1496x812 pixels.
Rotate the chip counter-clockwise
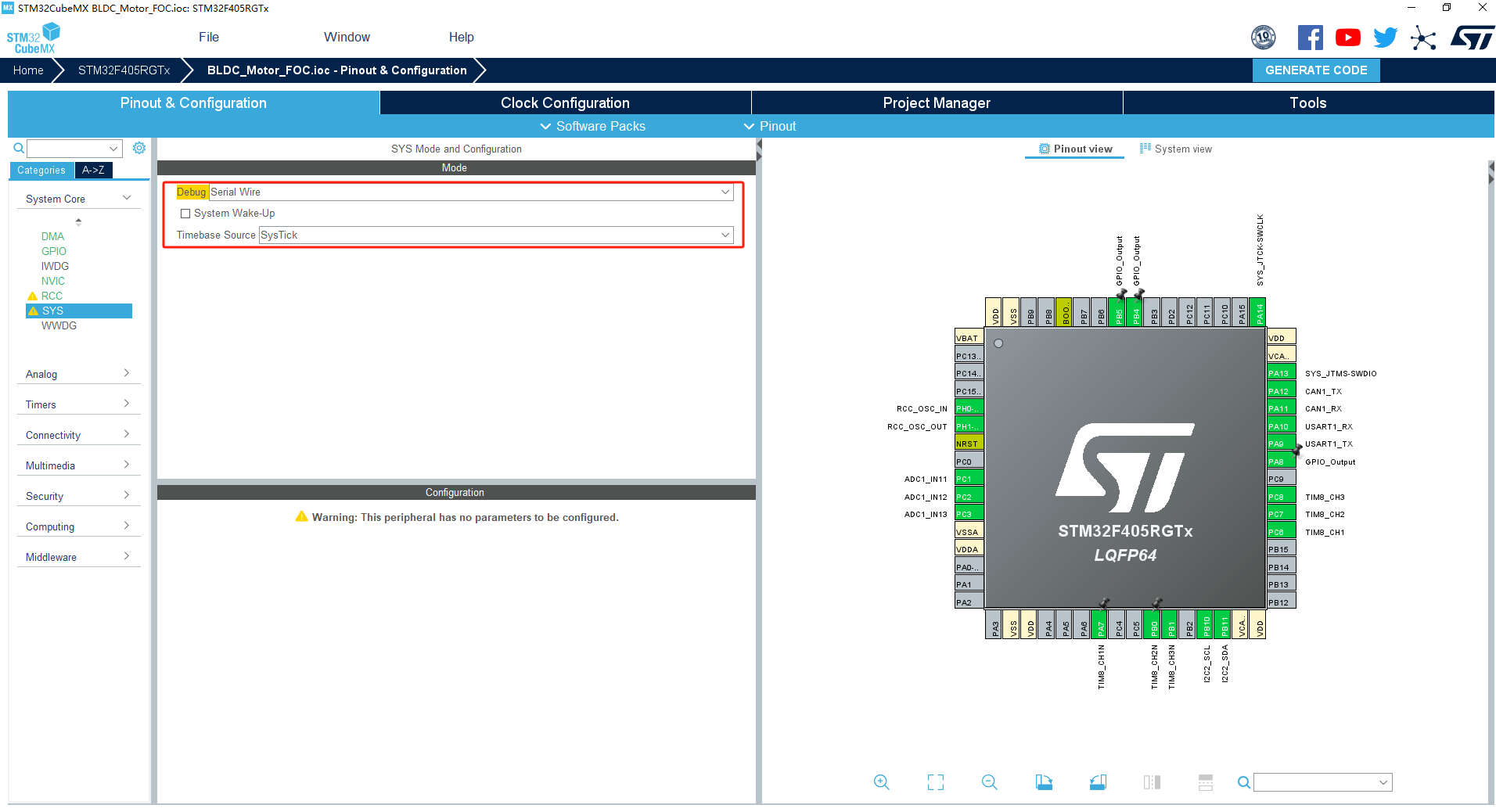click(1098, 781)
